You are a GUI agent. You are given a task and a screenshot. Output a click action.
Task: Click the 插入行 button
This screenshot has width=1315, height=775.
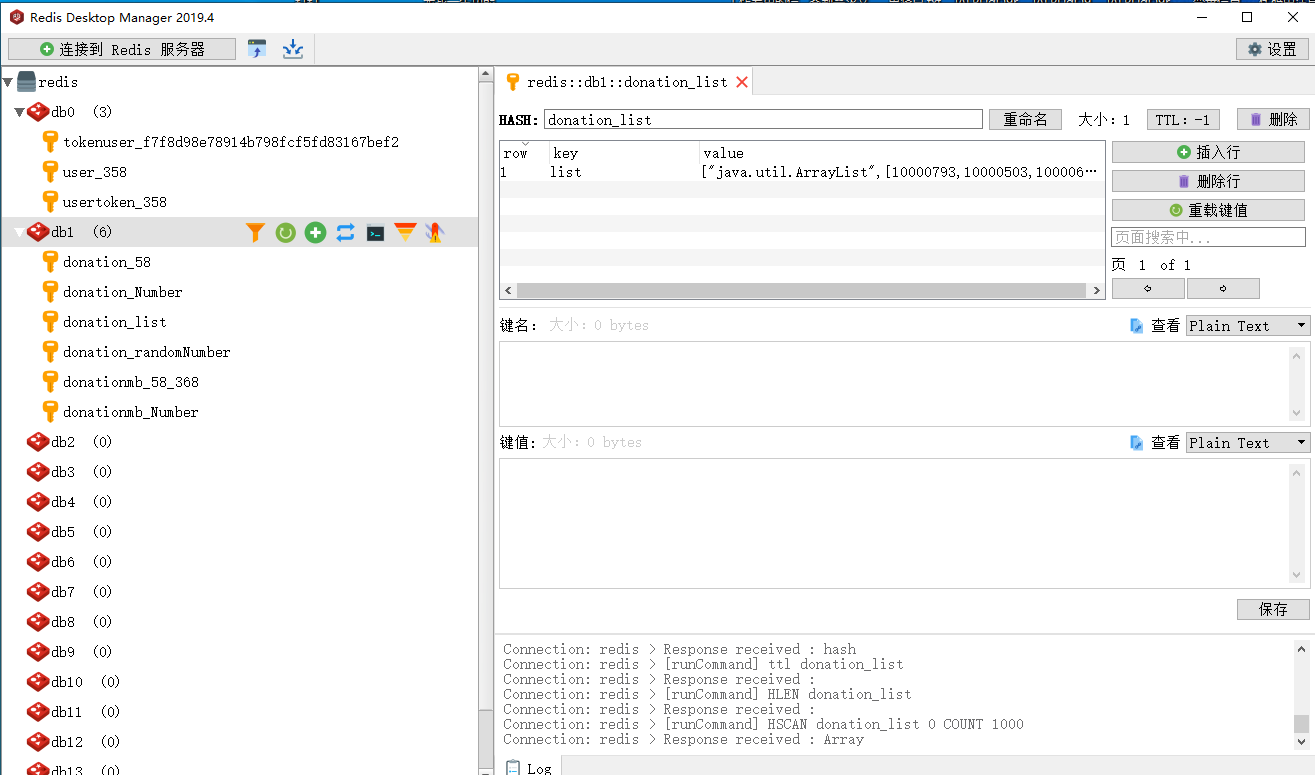[x=1207, y=151]
